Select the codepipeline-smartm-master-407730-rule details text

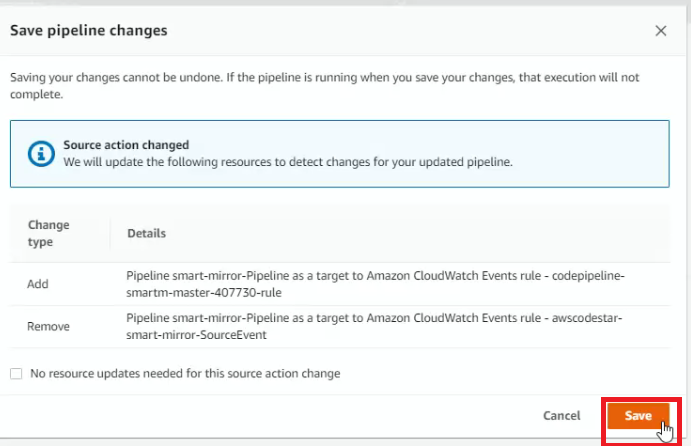(375, 284)
